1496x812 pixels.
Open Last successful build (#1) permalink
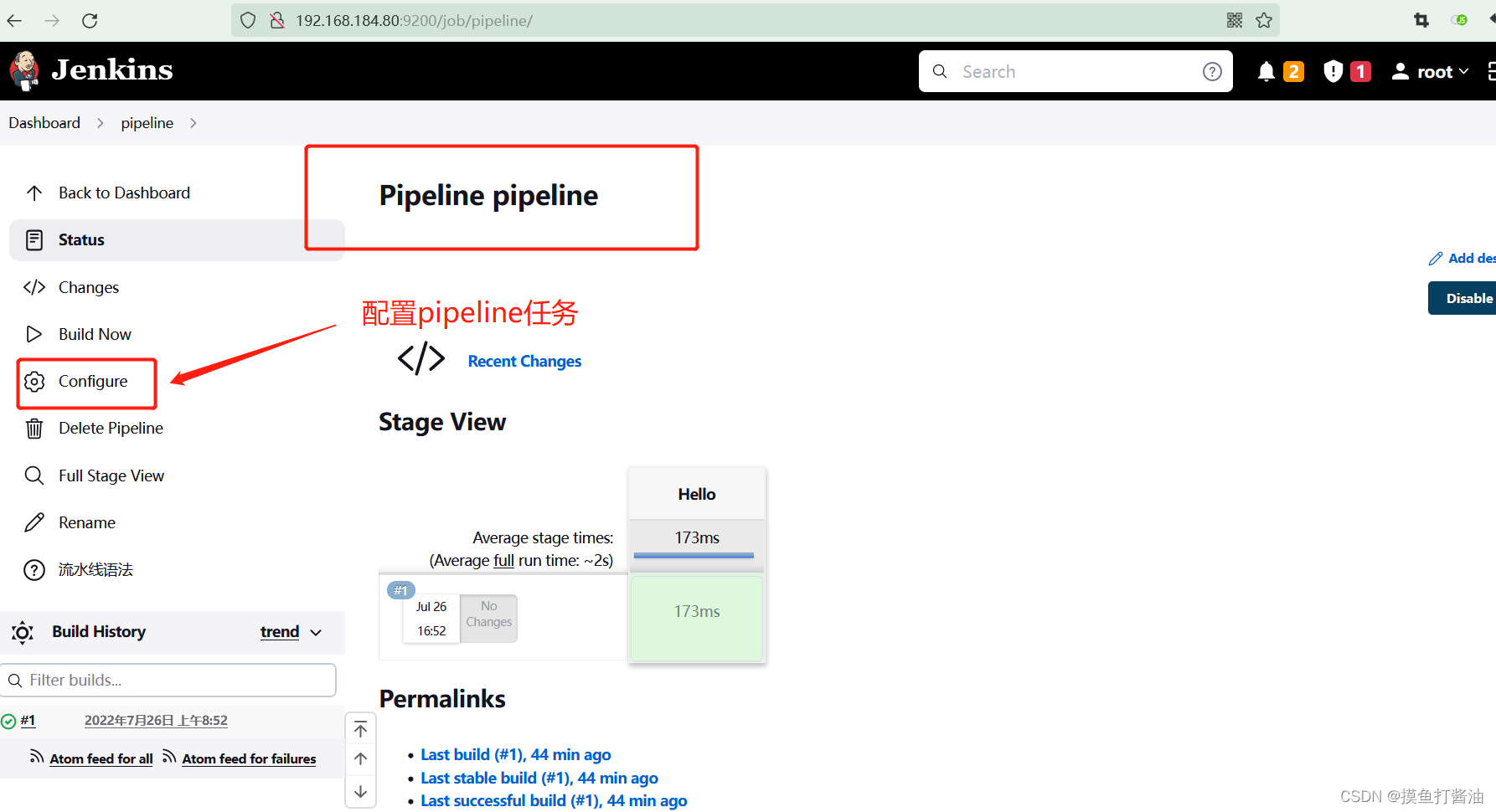(x=554, y=801)
